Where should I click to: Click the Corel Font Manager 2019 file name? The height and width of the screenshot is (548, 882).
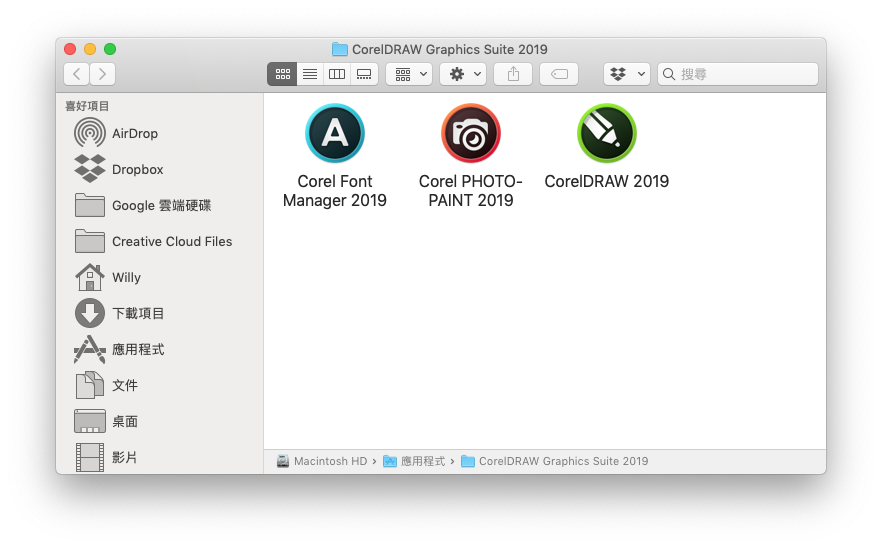pyautogui.click(x=335, y=191)
